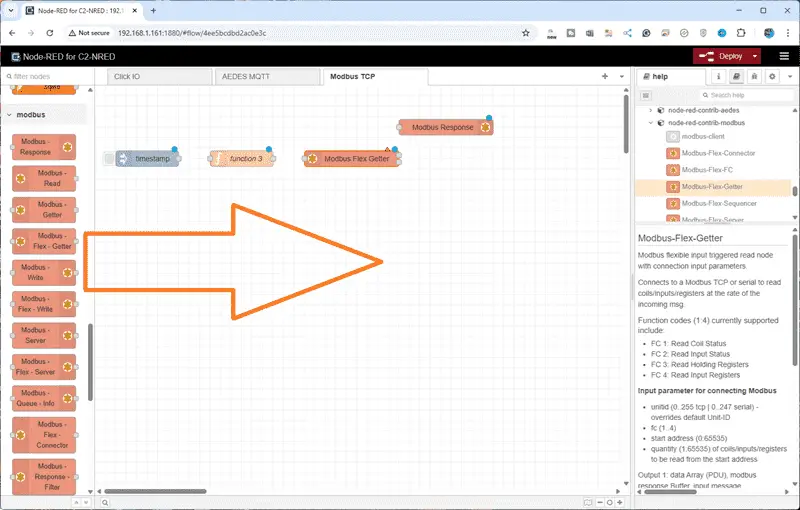Select the Modbus Queue Info palette node

[44, 398]
